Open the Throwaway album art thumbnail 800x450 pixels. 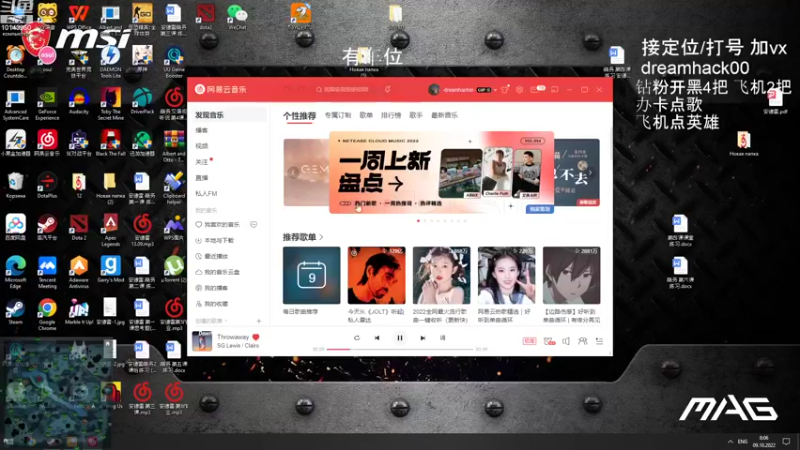(202, 341)
